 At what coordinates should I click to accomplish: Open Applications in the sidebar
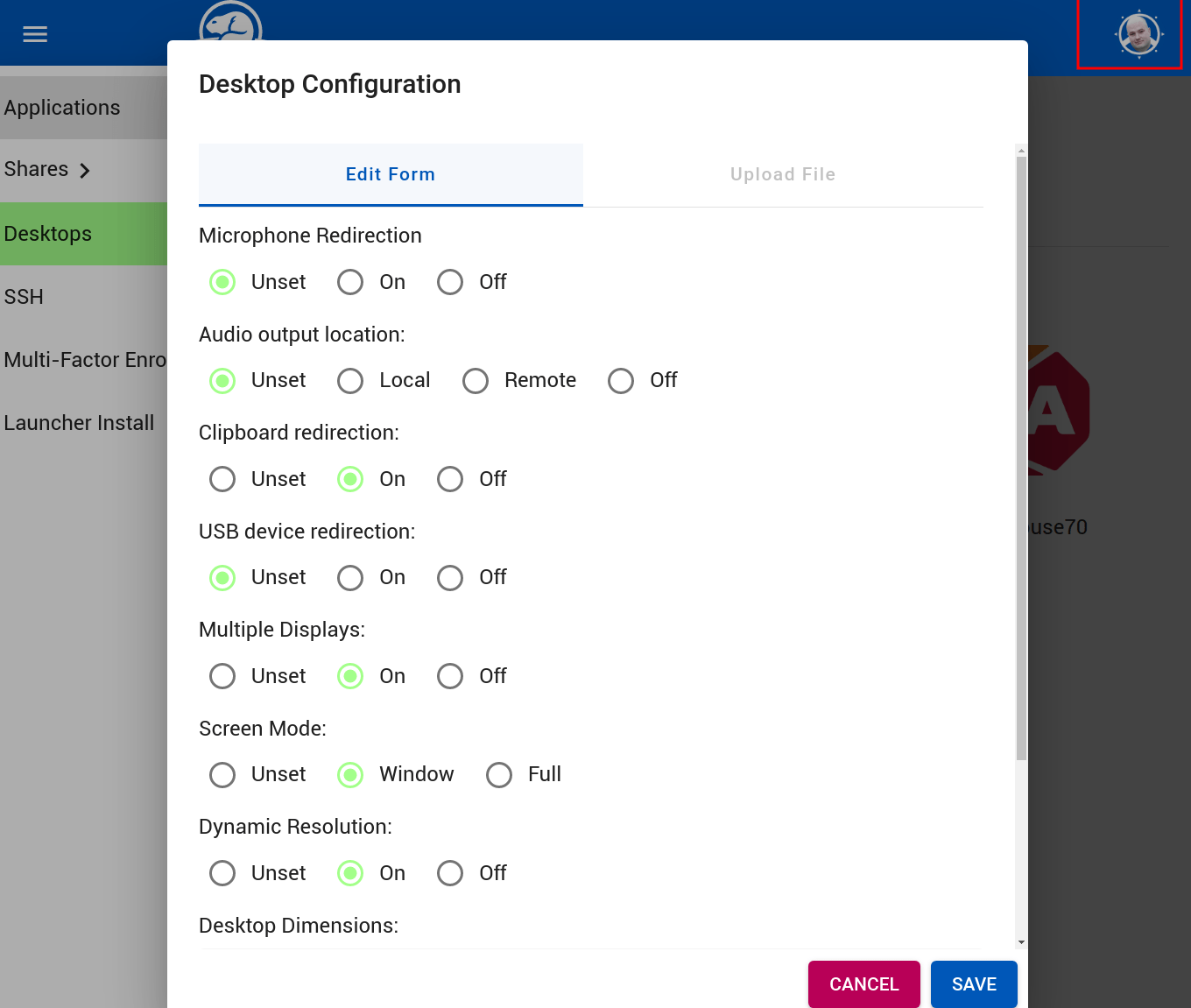click(62, 108)
